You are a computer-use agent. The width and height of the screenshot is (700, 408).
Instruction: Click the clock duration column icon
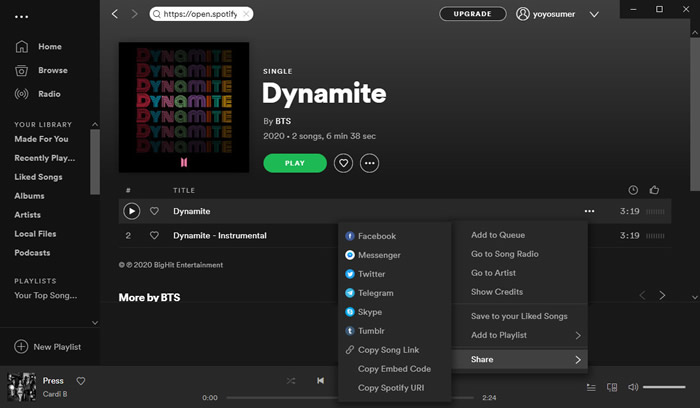point(633,190)
